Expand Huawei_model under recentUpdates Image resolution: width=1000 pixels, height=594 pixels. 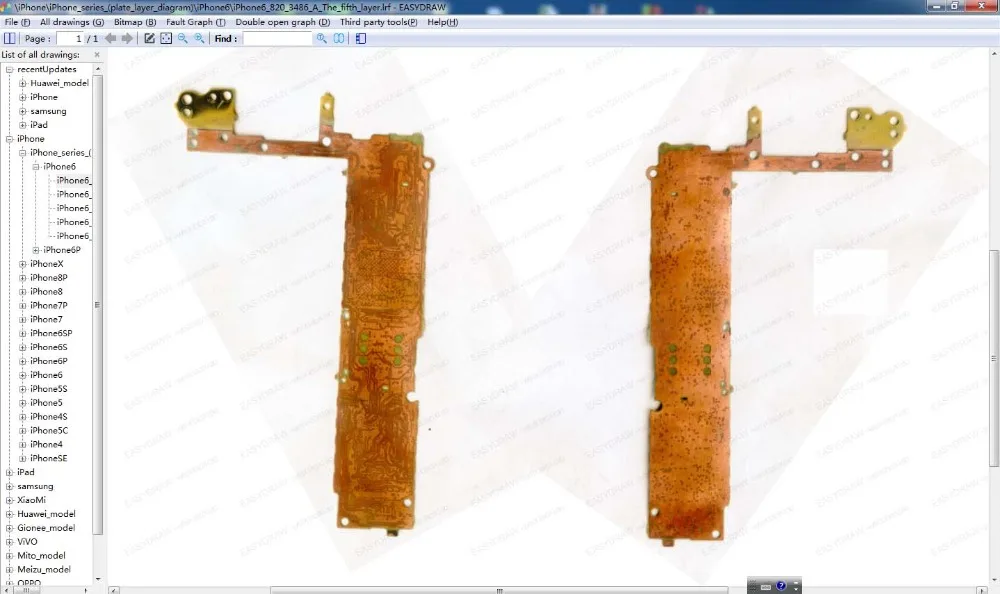22,83
